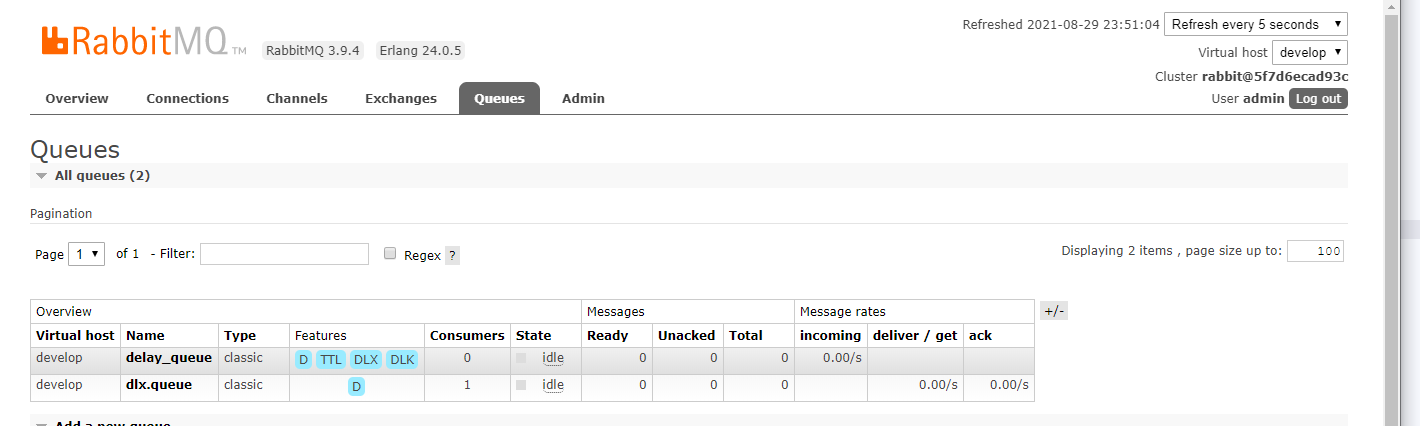Open the Virtual host dropdown
This screenshot has height=426, width=1420.
(x=1309, y=52)
